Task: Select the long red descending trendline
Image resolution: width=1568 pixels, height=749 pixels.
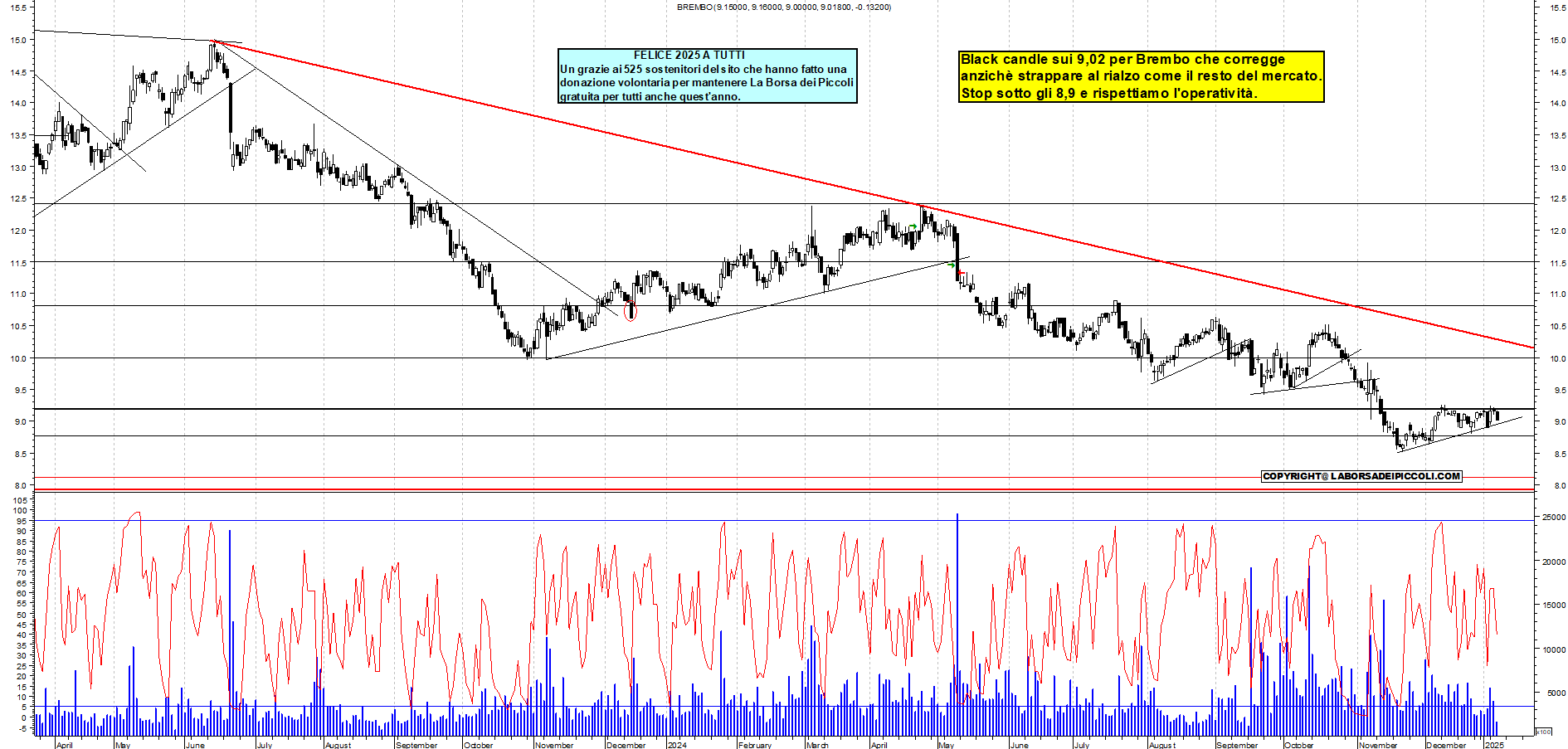Action: click(871, 193)
